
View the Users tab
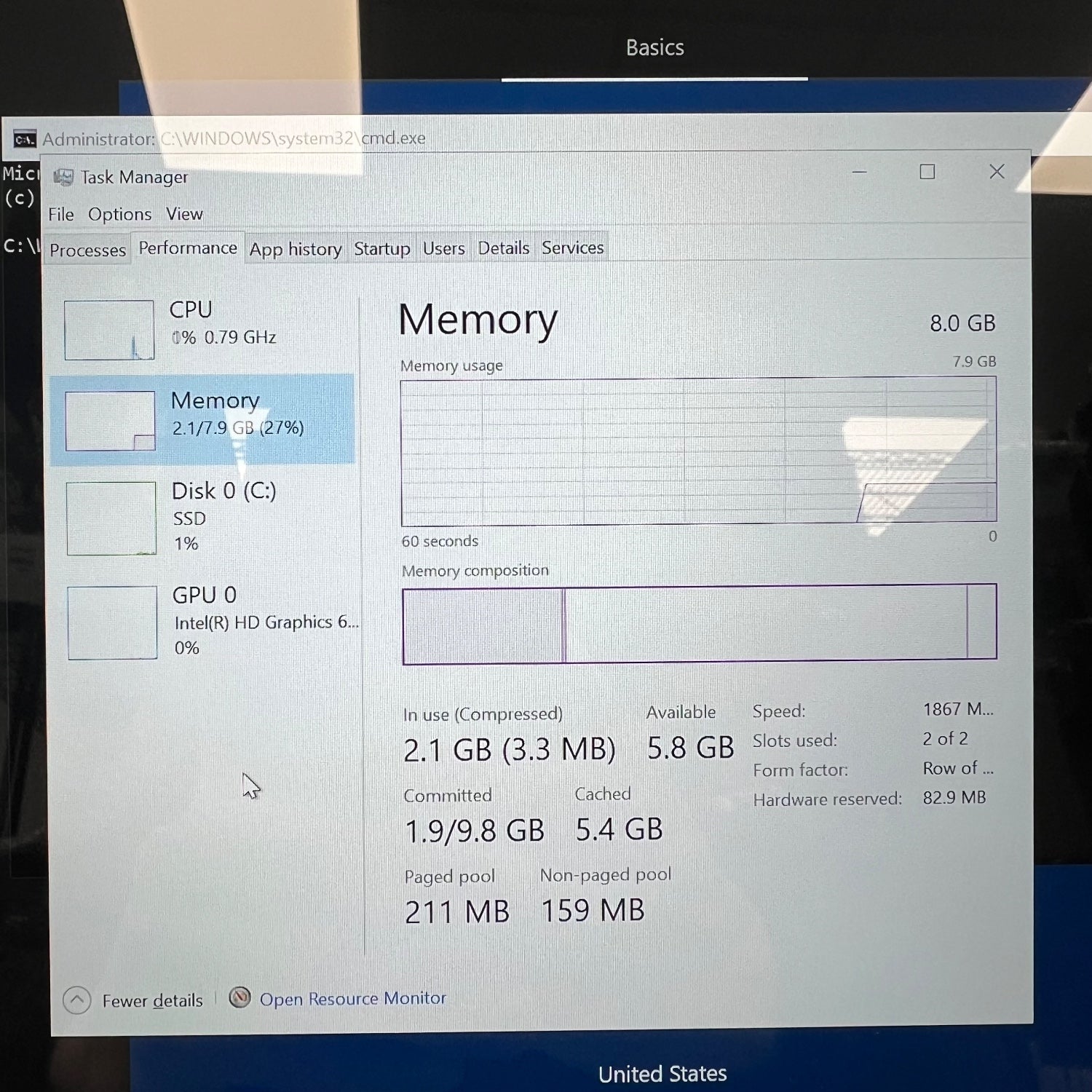tap(443, 248)
